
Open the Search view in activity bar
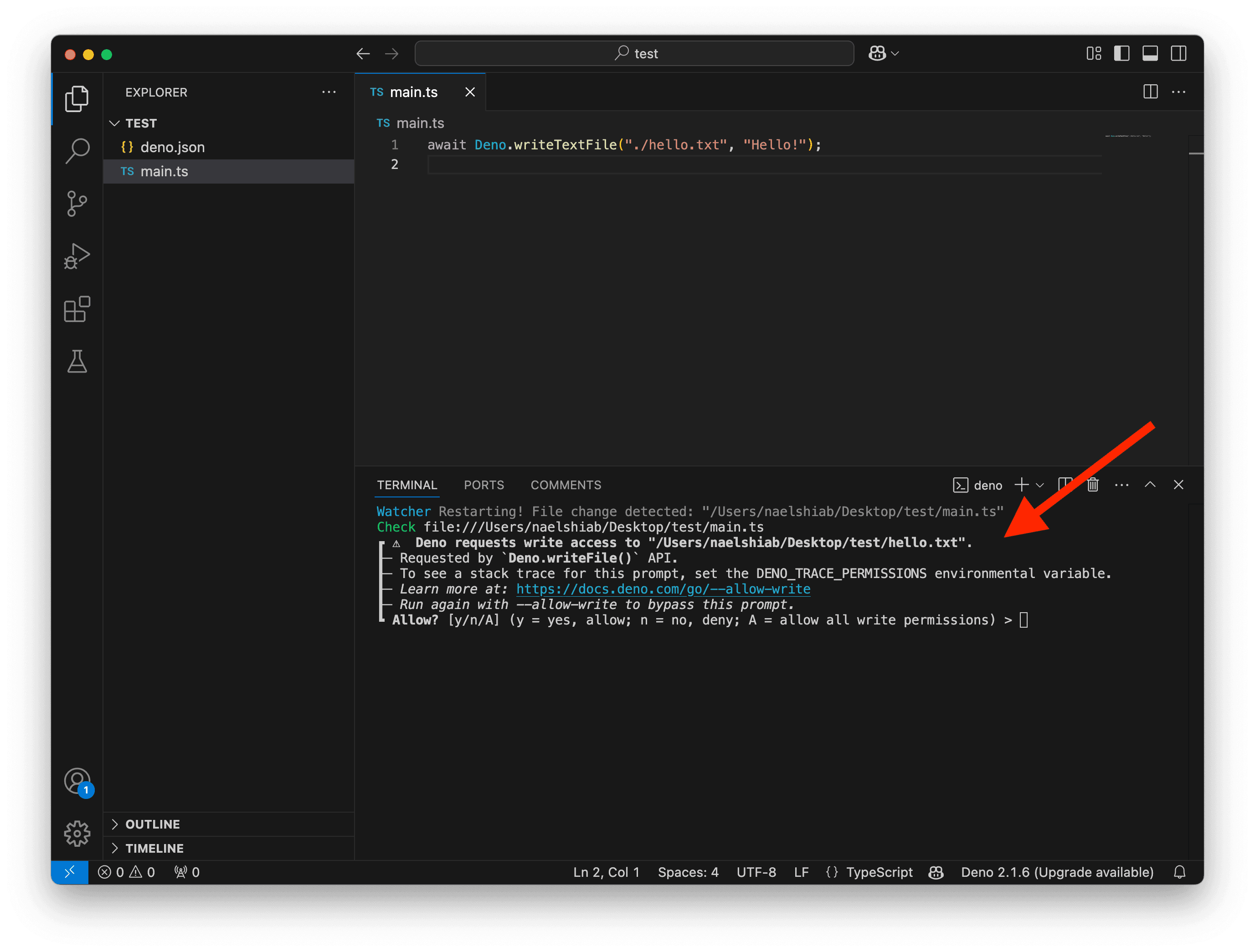tap(77, 151)
